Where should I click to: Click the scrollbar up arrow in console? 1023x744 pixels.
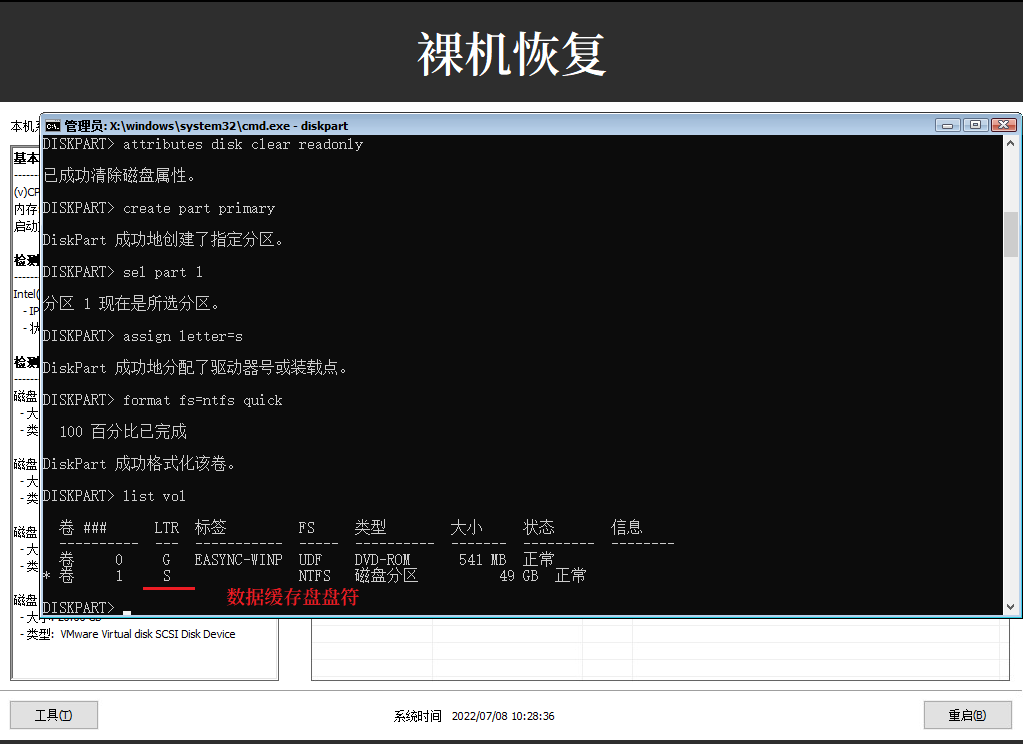coord(1011,145)
